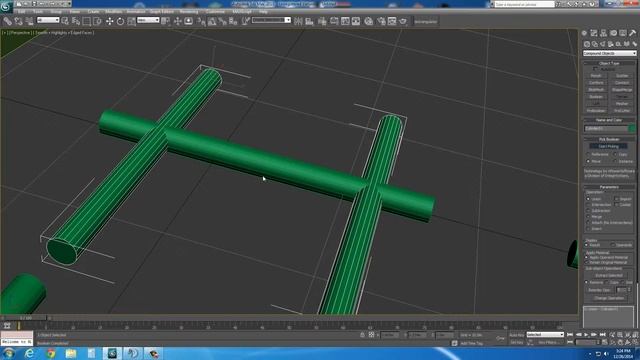Choose the Subtraction operation
Screen dimensions: 640x360
point(589,211)
